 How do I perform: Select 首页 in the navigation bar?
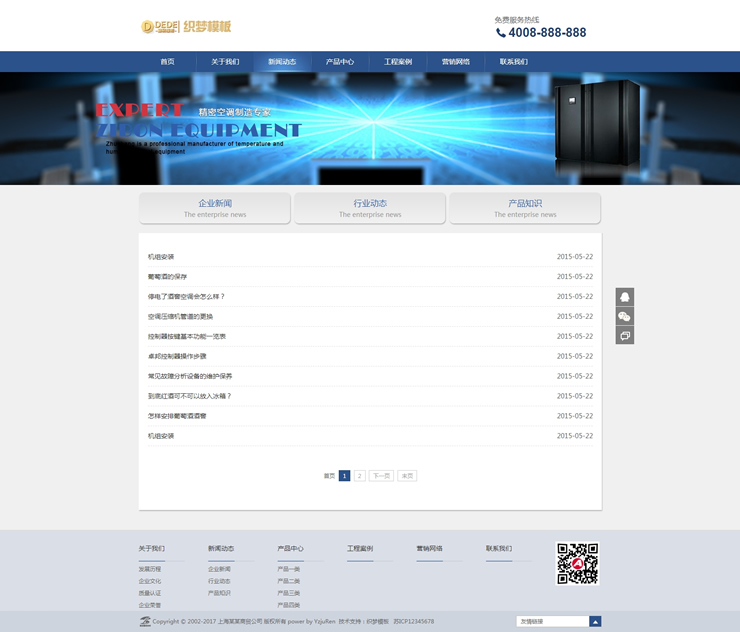point(167,62)
